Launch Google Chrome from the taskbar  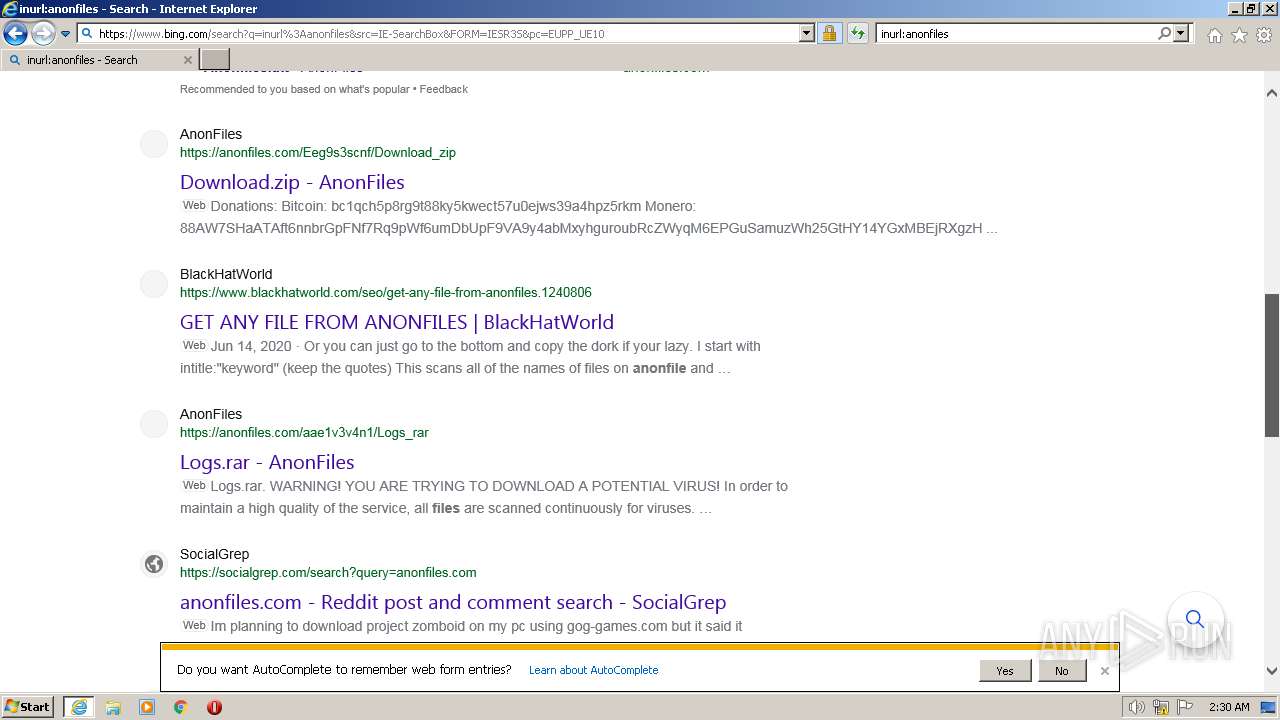click(x=181, y=707)
